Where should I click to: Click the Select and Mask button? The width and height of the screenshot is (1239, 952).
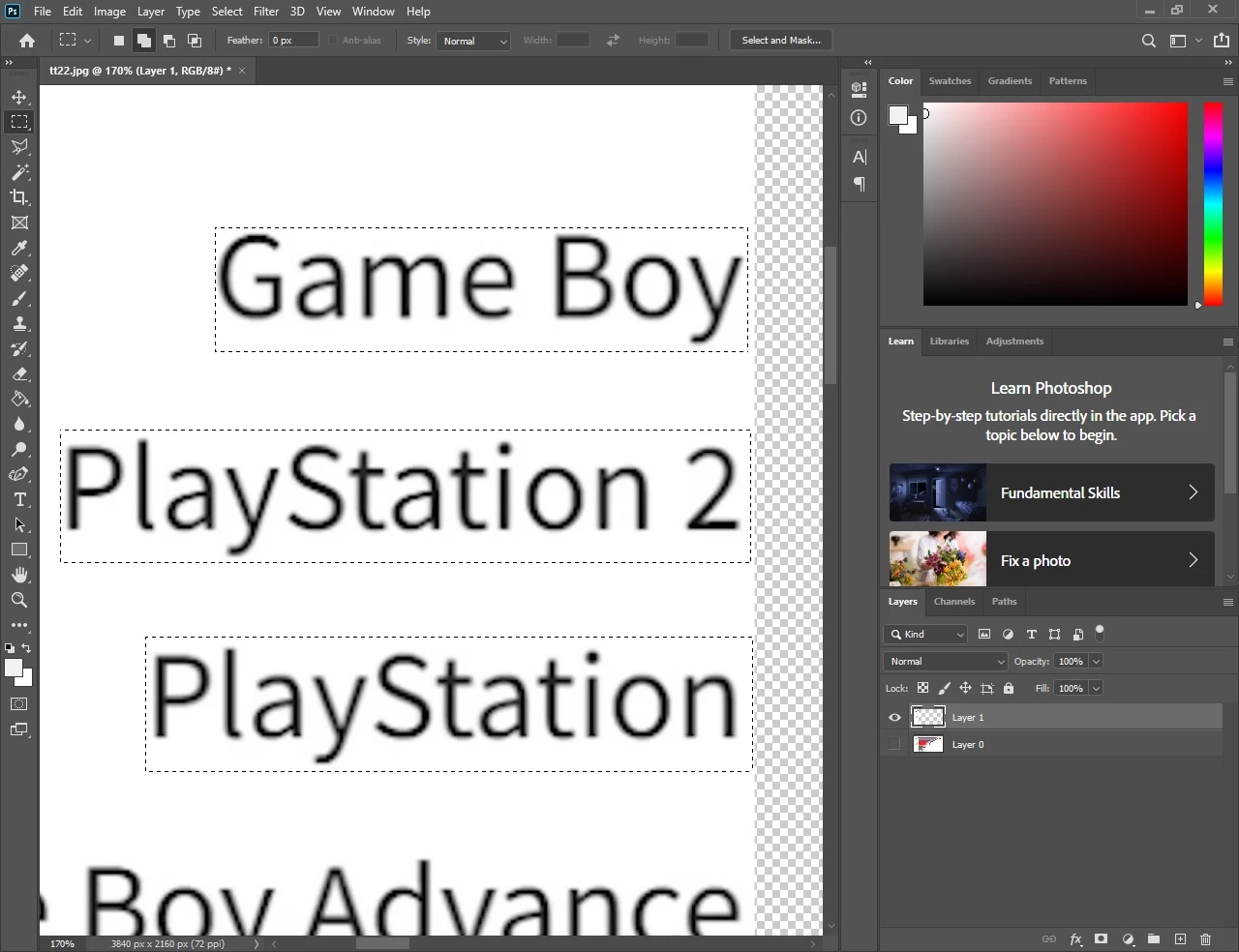781,41
